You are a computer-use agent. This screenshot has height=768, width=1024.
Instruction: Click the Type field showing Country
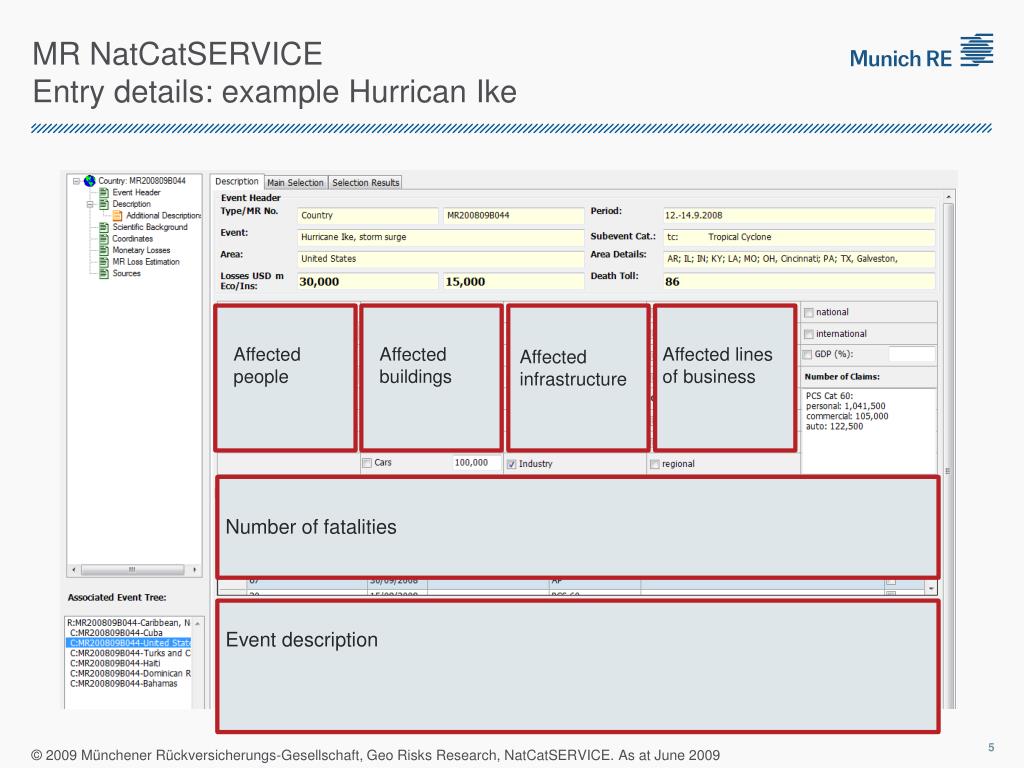(x=368, y=216)
